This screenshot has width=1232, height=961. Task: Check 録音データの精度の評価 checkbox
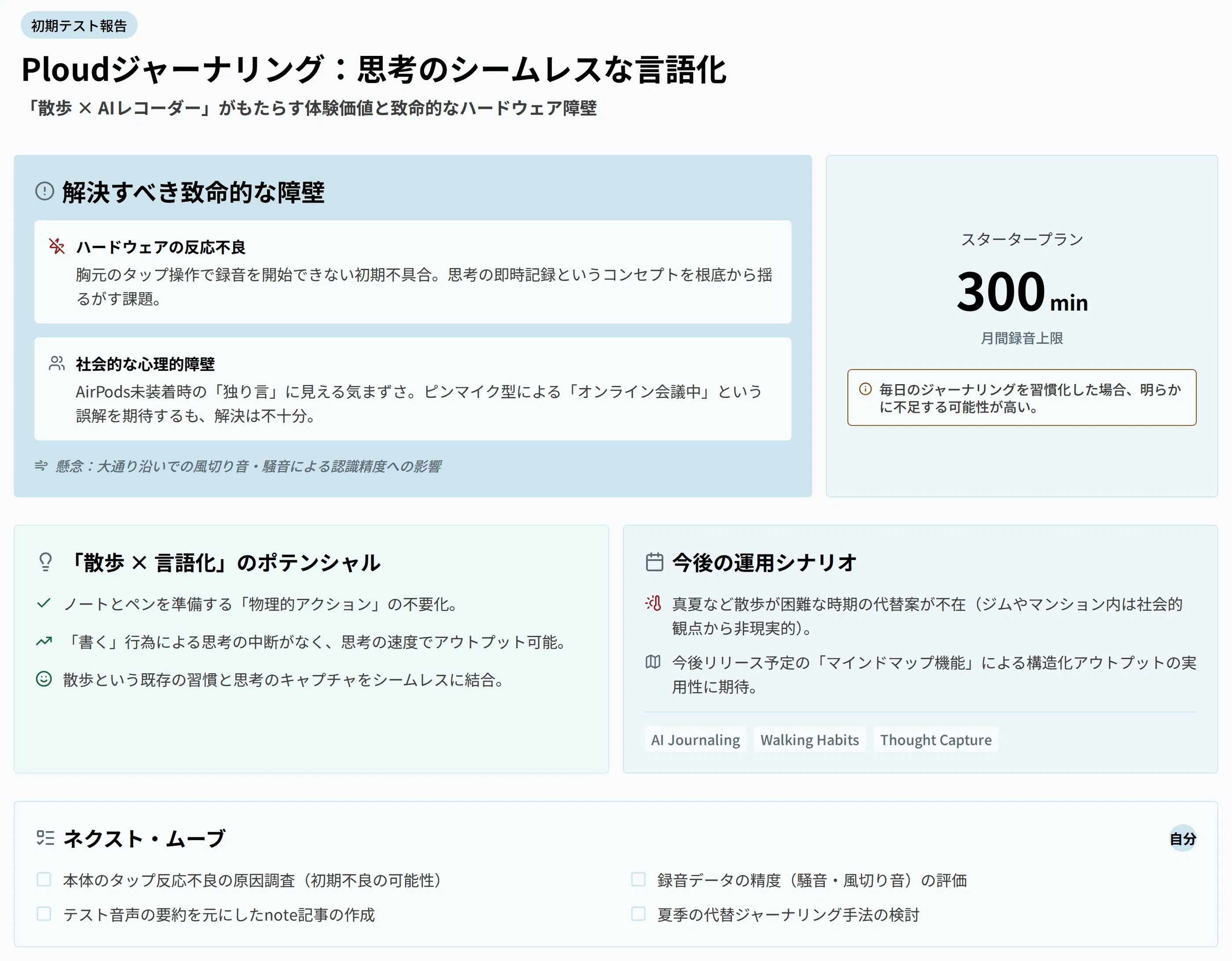coord(638,879)
